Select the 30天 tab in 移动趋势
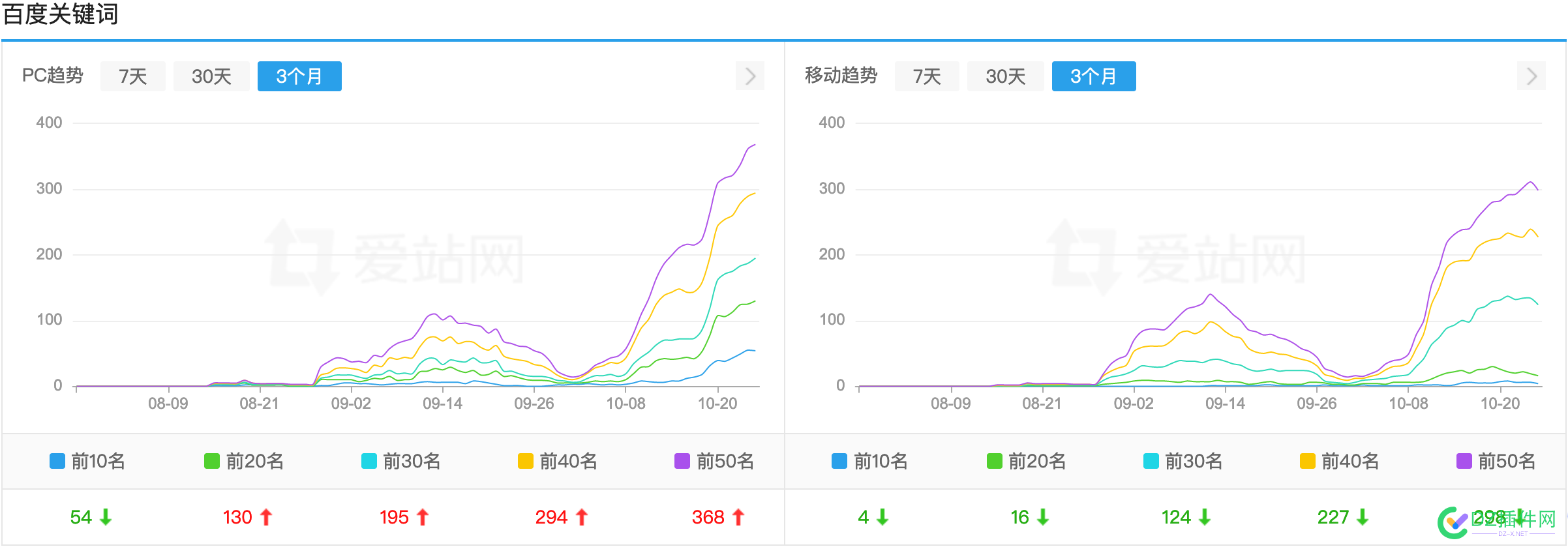The width and height of the screenshot is (1568, 549). click(1005, 76)
